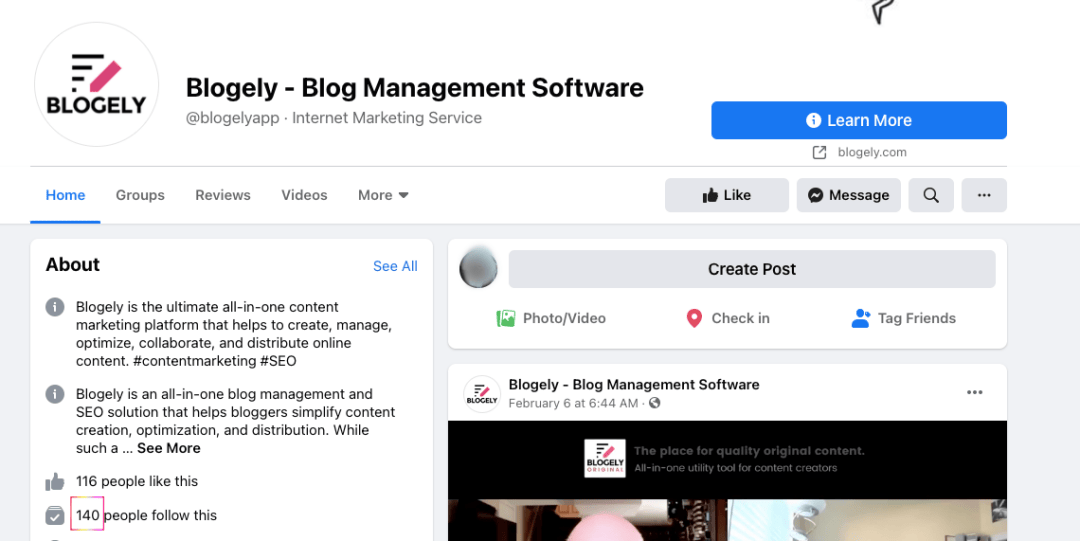Select the Check in option

coord(728,318)
